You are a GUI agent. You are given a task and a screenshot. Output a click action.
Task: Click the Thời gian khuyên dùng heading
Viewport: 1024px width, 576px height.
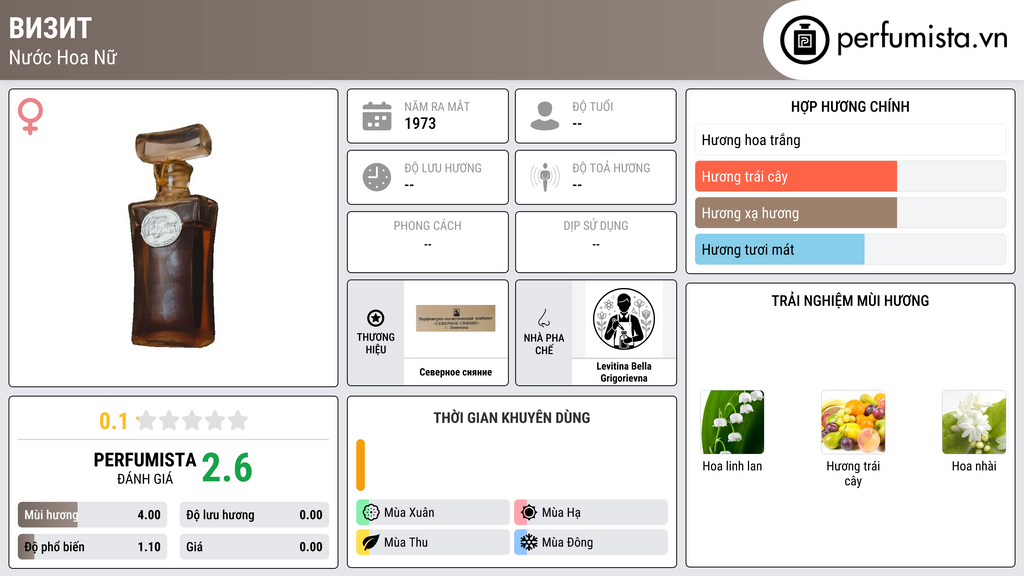[512, 418]
